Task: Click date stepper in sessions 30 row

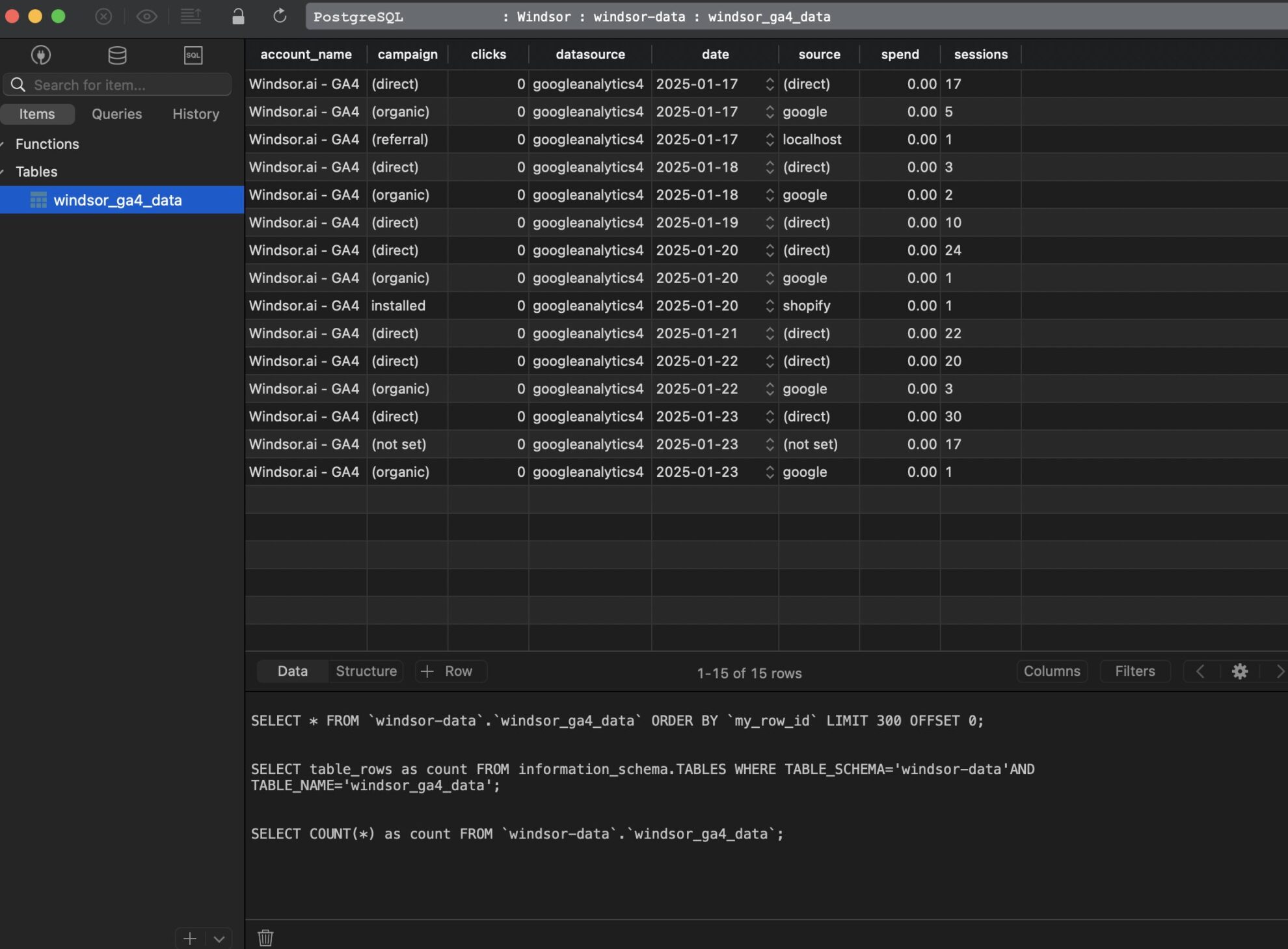Action: [770, 416]
